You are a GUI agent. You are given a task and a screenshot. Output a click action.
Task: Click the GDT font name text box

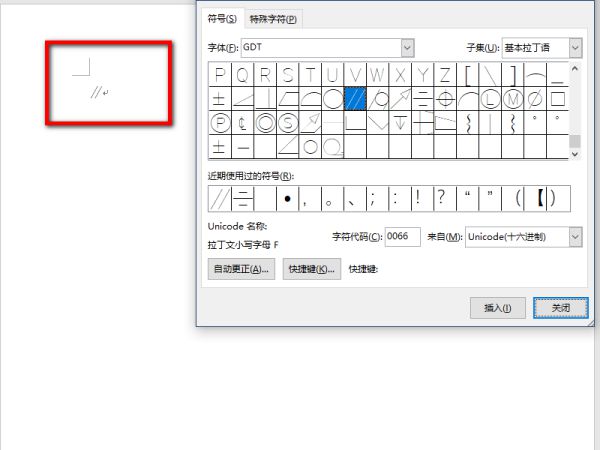pyautogui.click(x=321, y=48)
